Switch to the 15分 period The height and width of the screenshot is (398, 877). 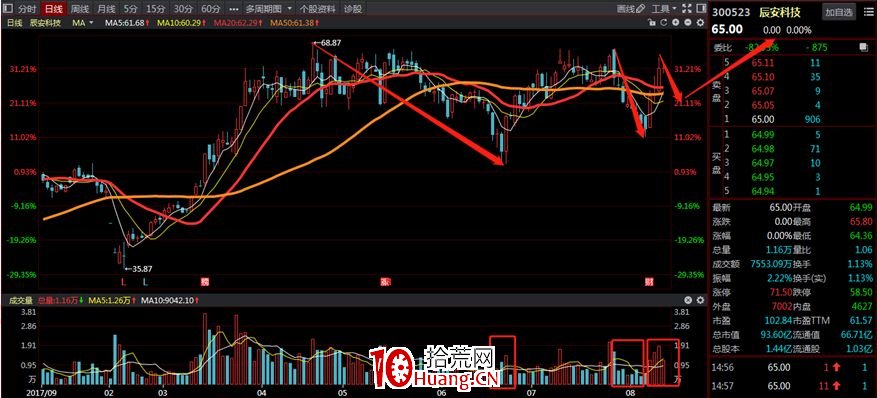(x=155, y=9)
